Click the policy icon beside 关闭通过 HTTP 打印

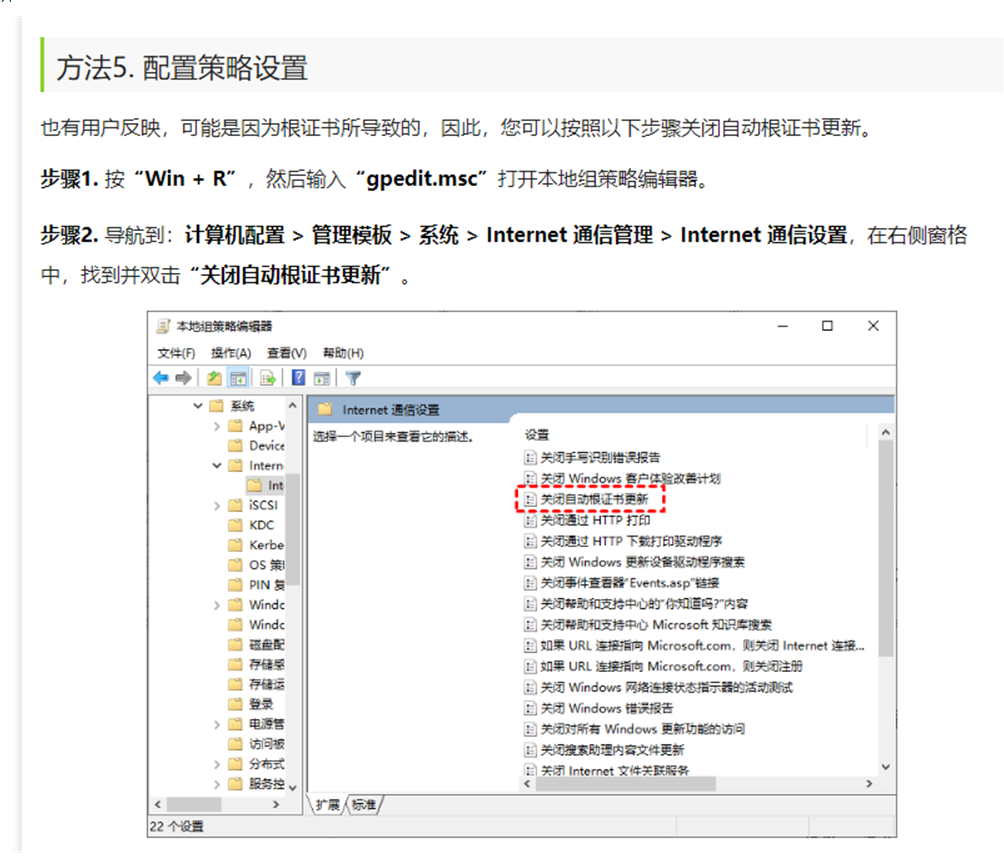(530, 521)
